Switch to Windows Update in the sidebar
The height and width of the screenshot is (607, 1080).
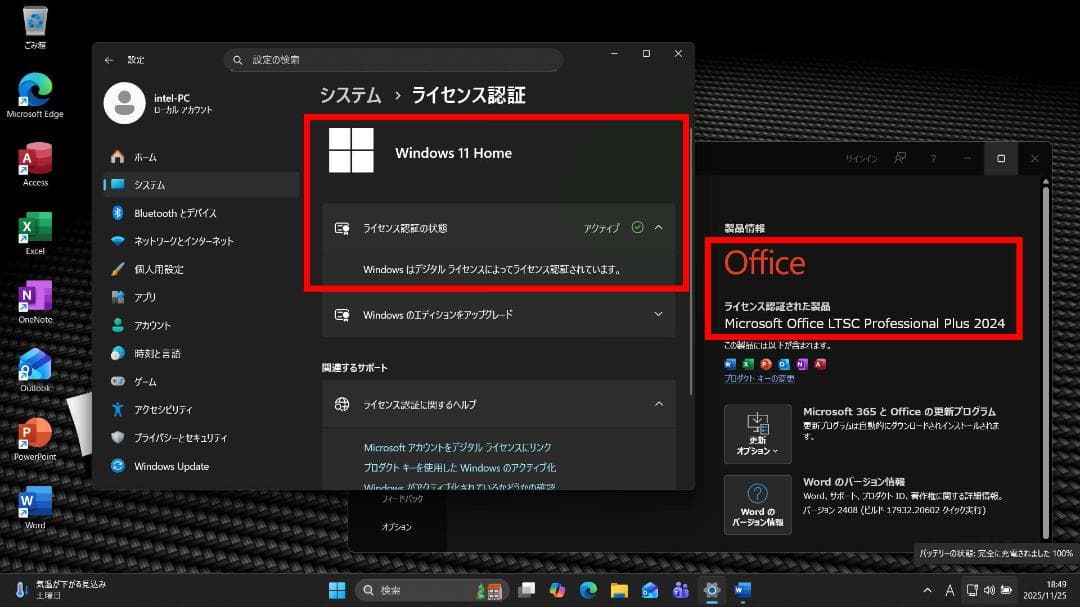[x=170, y=466]
